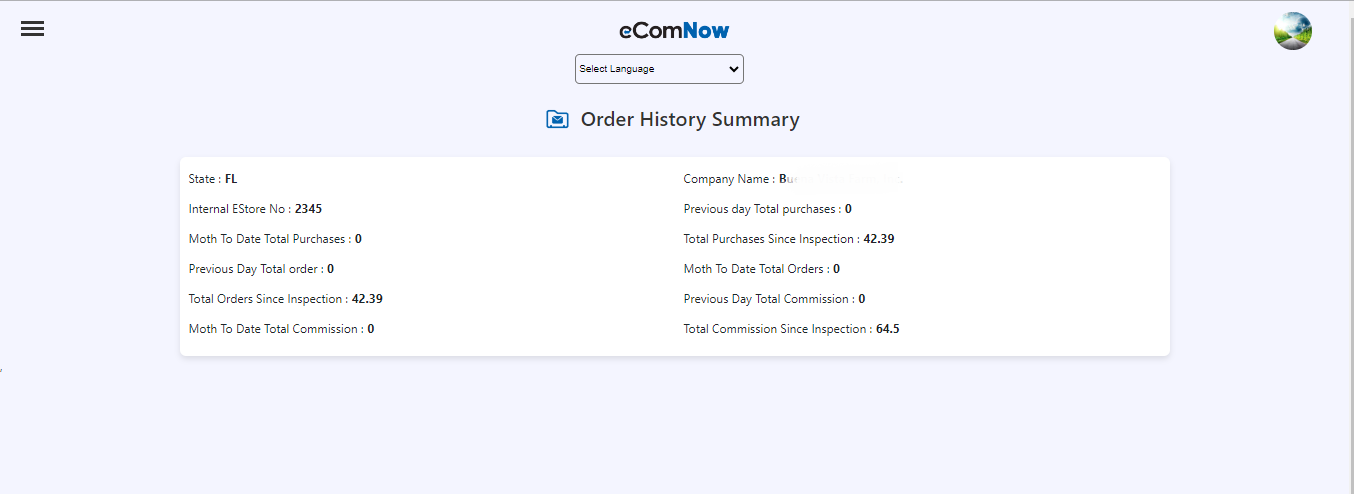Click the chevron arrow on the language selector
Viewport: 1354px width, 494px height.
(734, 69)
